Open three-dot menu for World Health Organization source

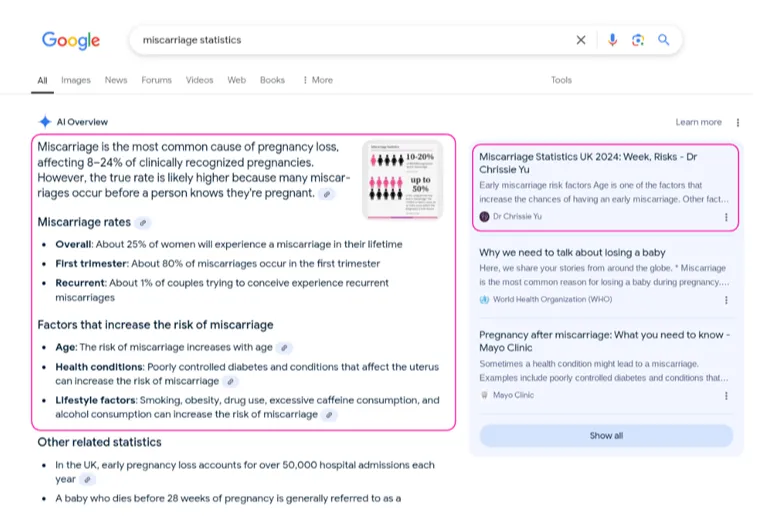726,300
